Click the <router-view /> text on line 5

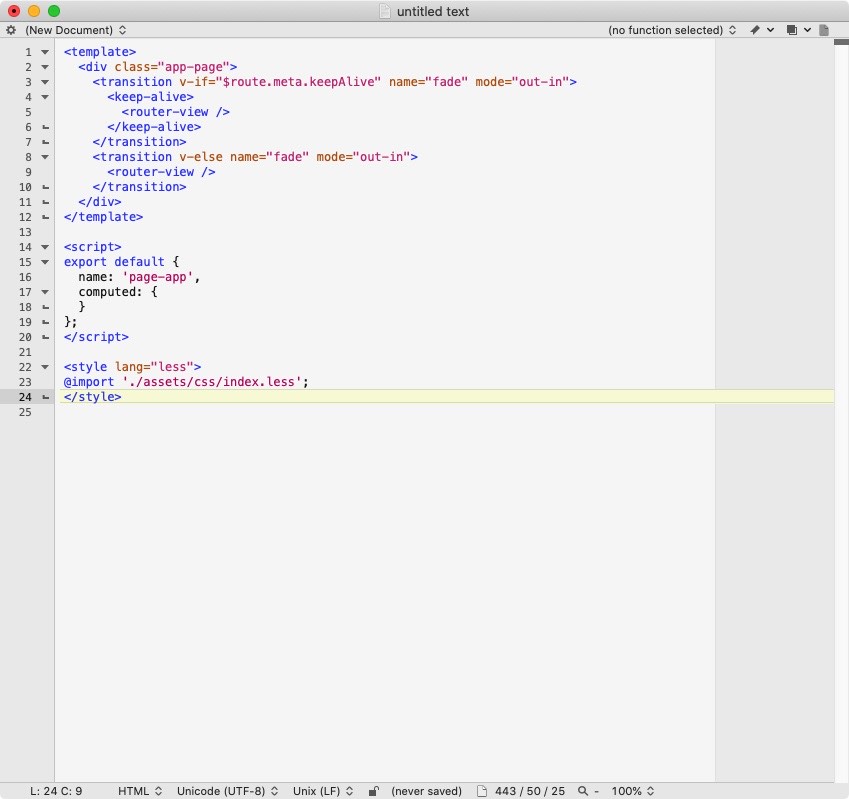coord(175,112)
